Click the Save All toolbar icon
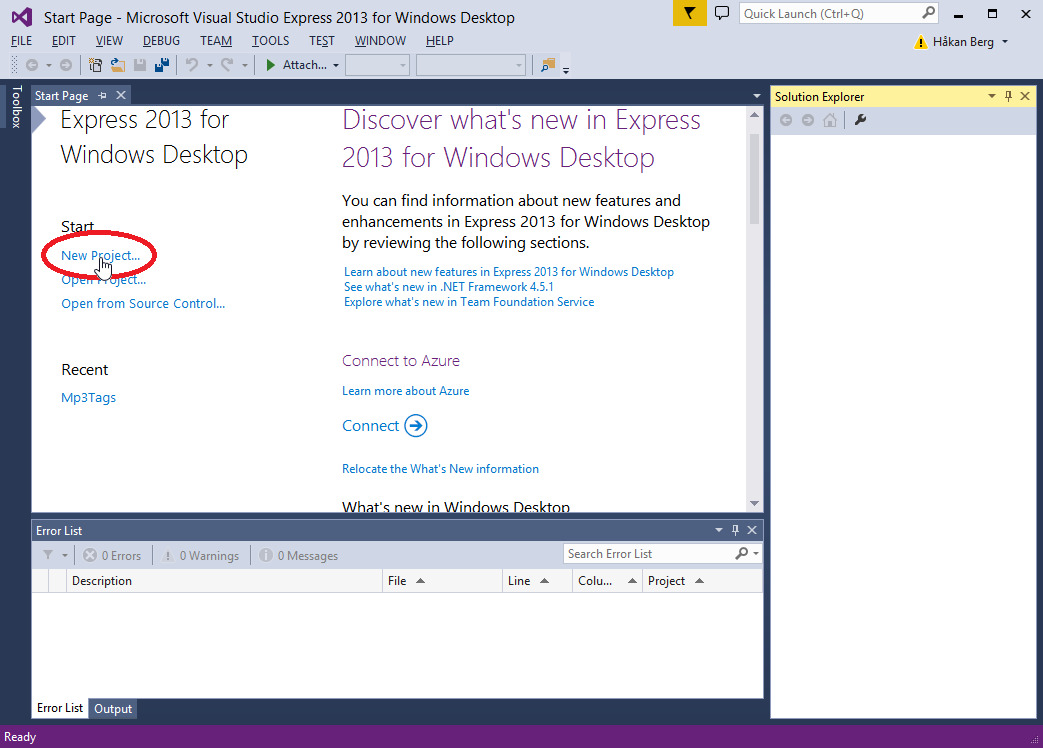 [x=162, y=65]
